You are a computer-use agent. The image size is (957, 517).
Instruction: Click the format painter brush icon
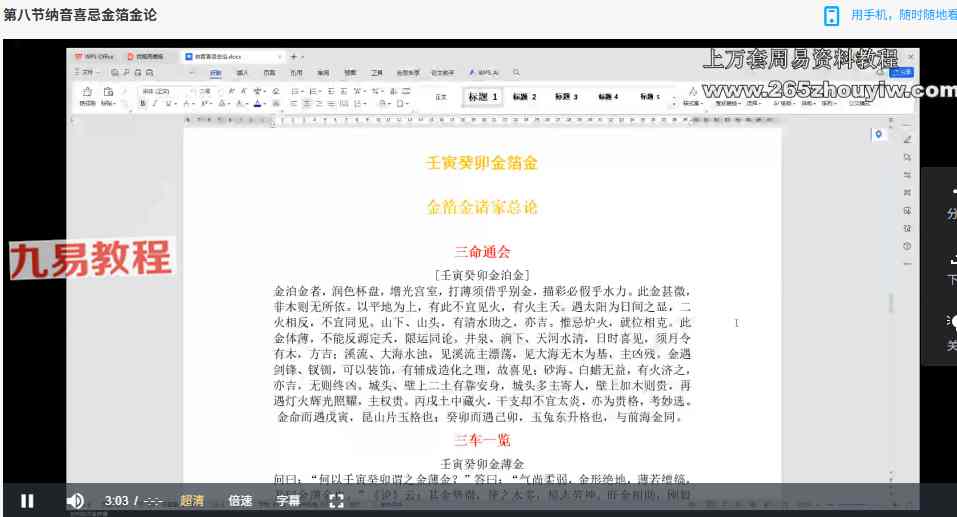point(87,93)
